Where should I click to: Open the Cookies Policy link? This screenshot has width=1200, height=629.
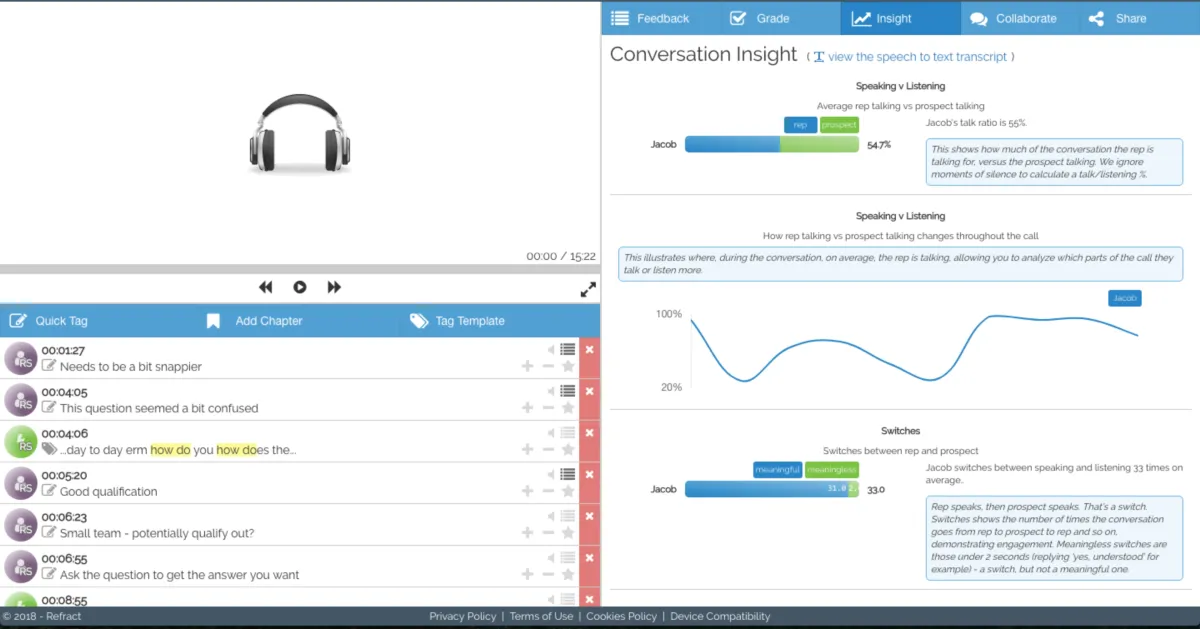tap(621, 616)
